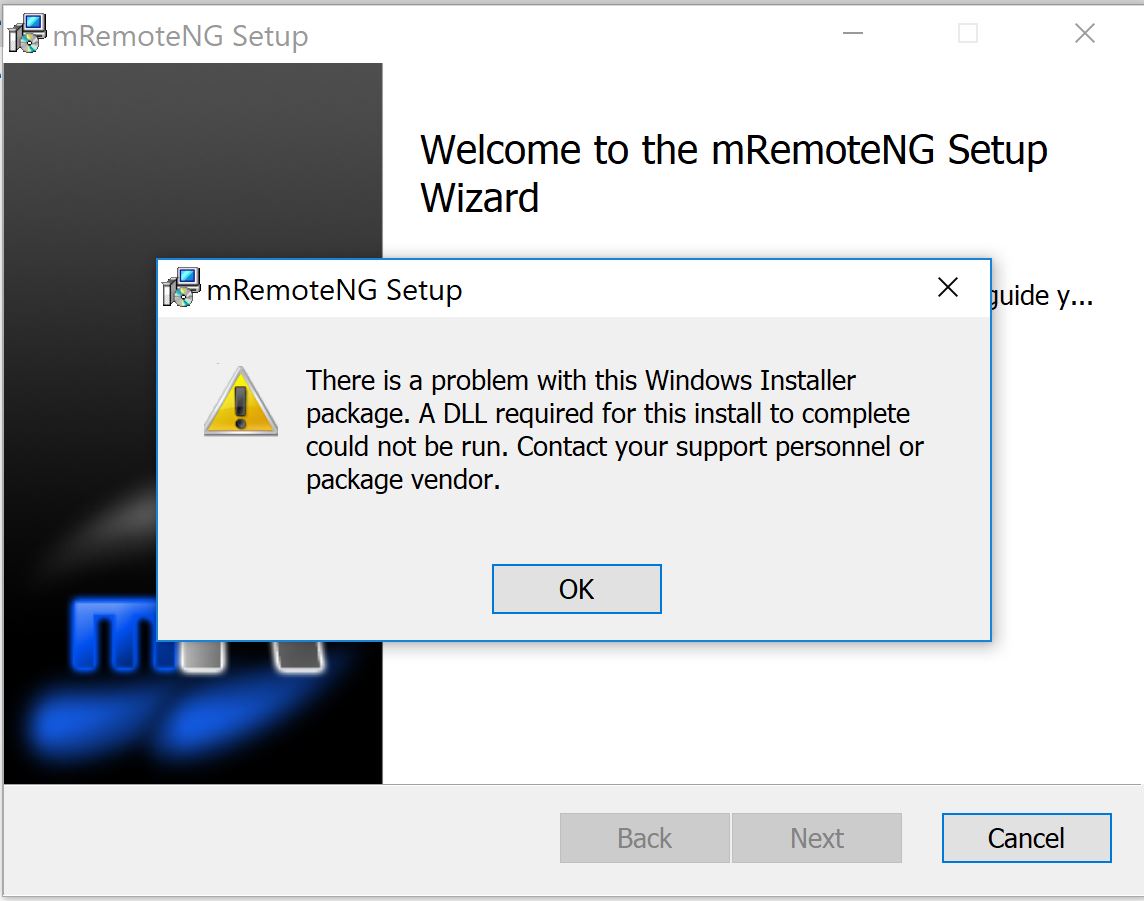Click the bottom button bar area near Cancel
Viewport: 1144px width, 901px height.
point(930,838)
